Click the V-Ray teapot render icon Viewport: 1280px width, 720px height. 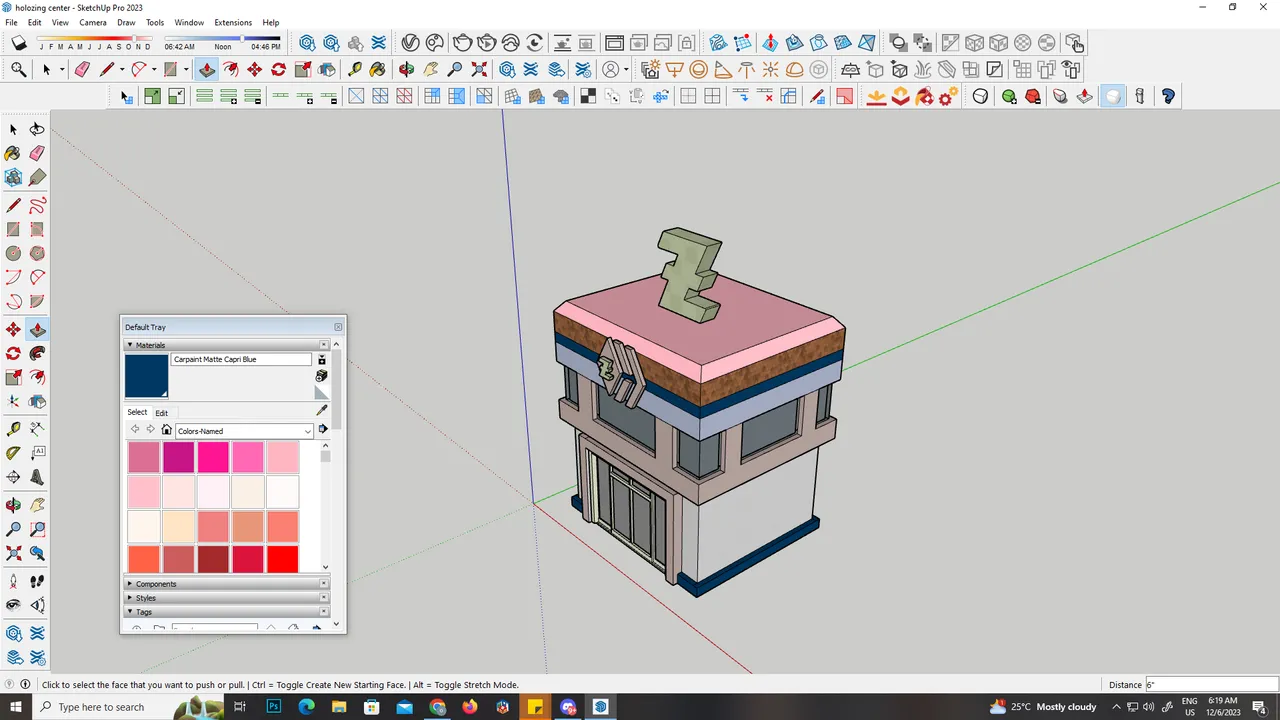click(462, 43)
